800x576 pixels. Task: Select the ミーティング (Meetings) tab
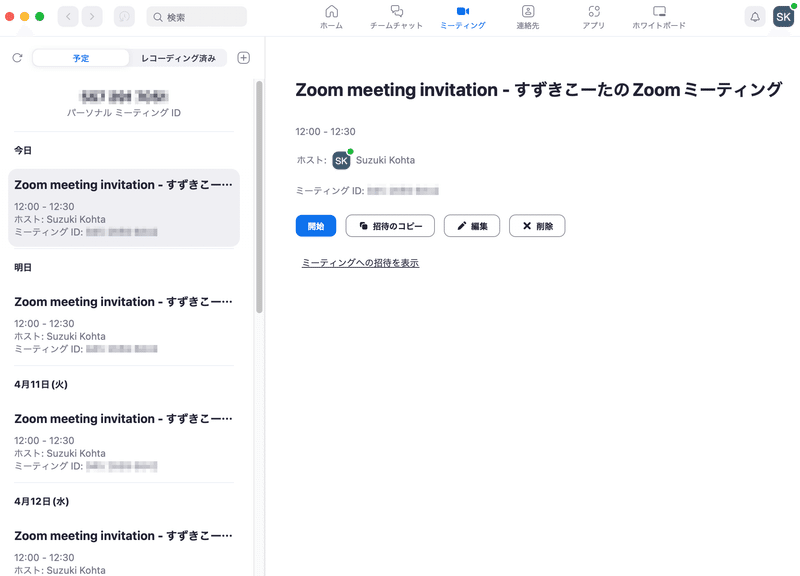click(463, 17)
